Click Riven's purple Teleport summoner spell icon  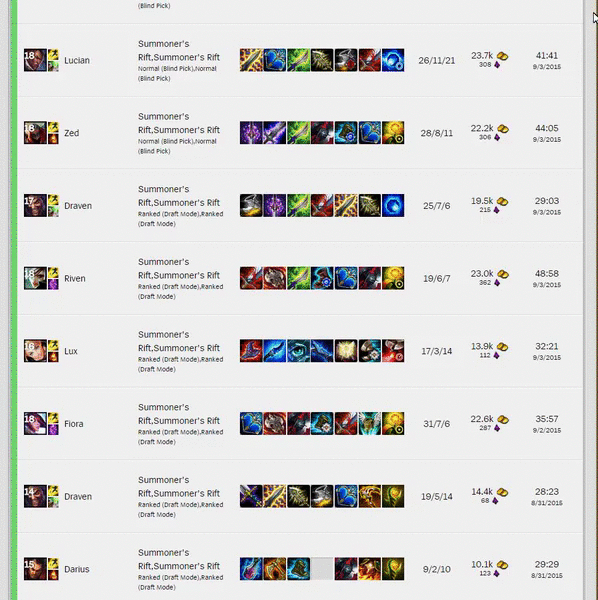tap(53, 284)
